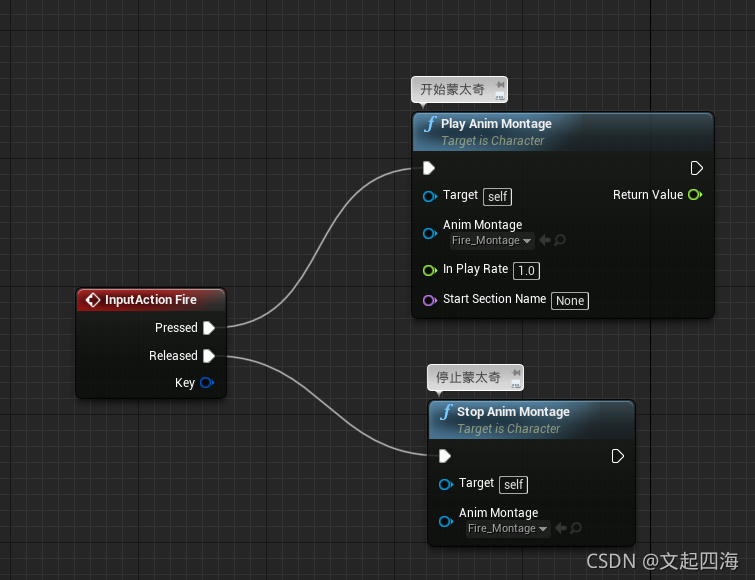Viewport: 755px width, 580px height.
Task: Click function icon on Play Anim Montage header
Action: [430, 124]
